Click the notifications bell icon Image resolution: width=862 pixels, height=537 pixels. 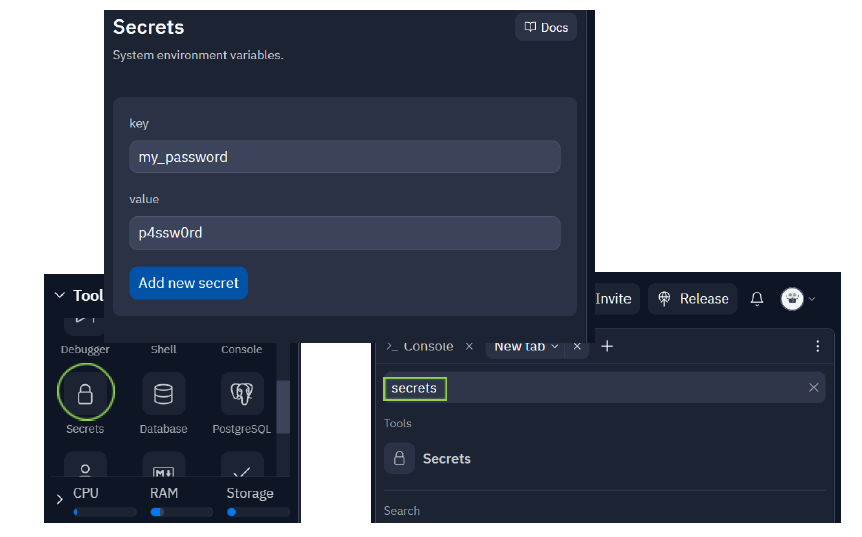click(x=757, y=299)
